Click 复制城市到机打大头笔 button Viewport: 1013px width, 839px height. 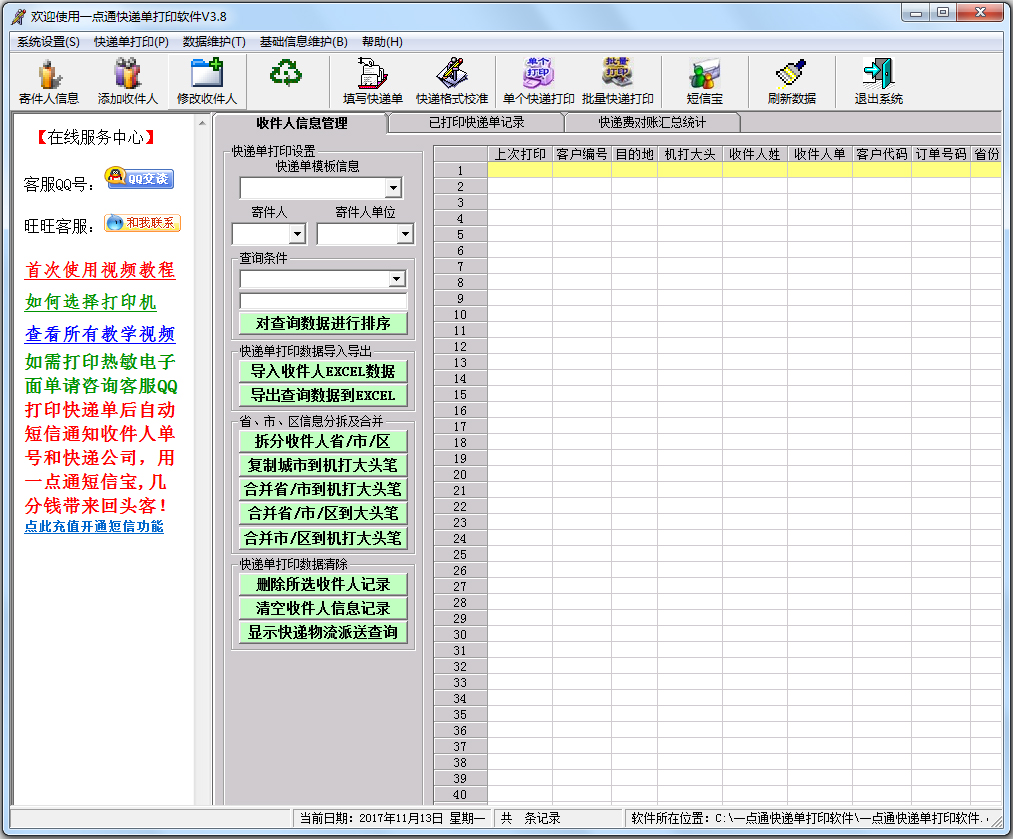tap(323, 465)
